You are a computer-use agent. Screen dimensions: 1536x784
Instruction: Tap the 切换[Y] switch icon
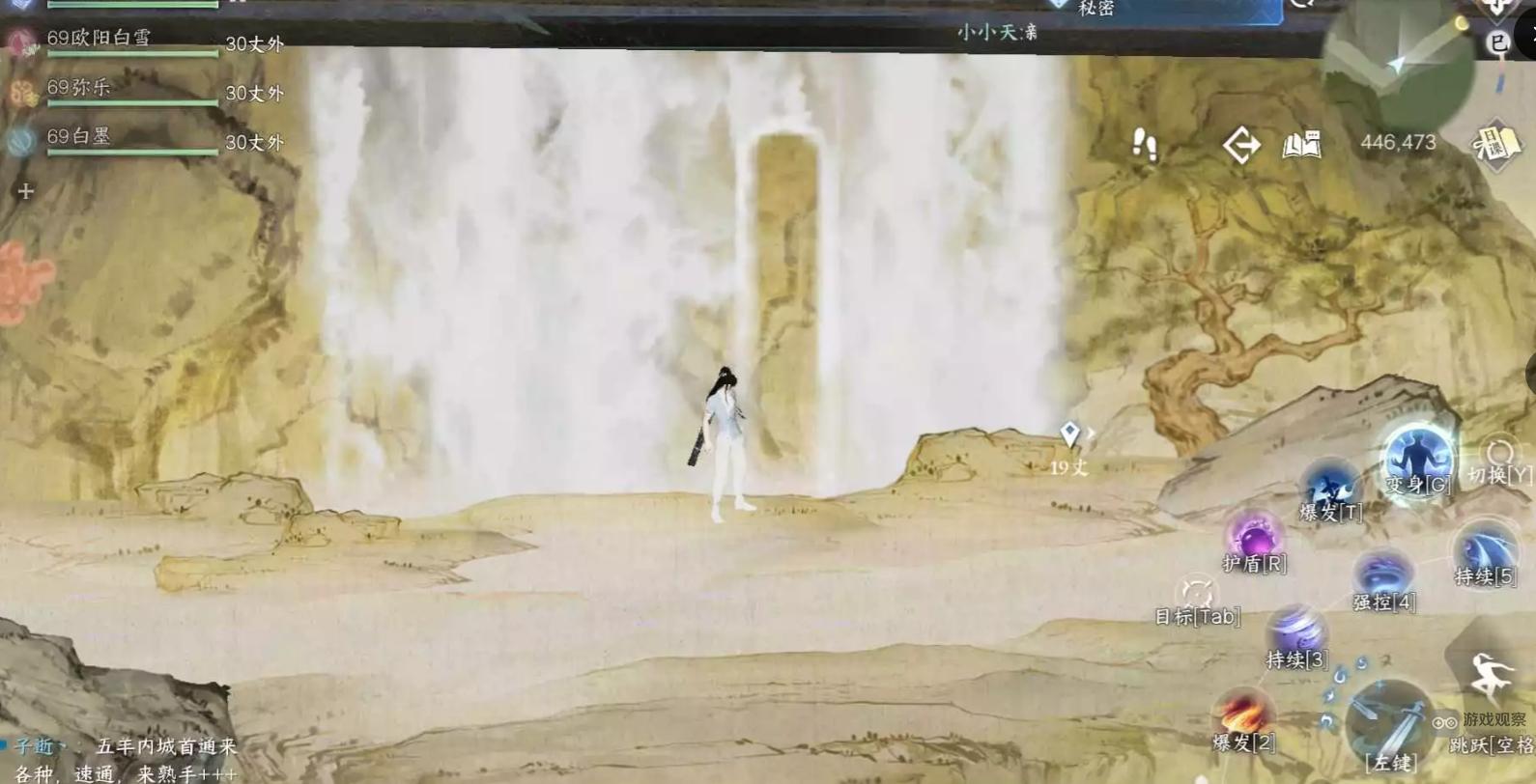point(1499,453)
